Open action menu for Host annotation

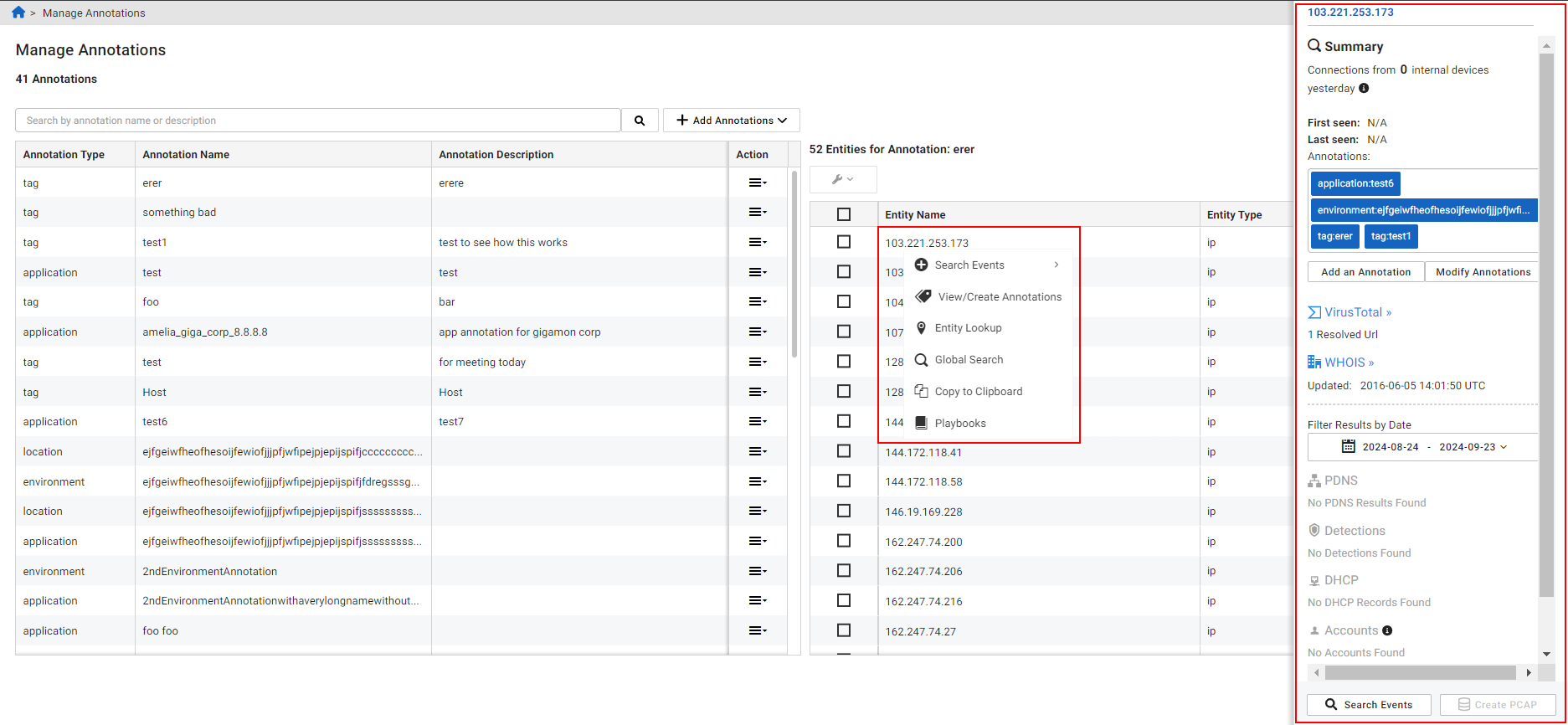(x=758, y=392)
